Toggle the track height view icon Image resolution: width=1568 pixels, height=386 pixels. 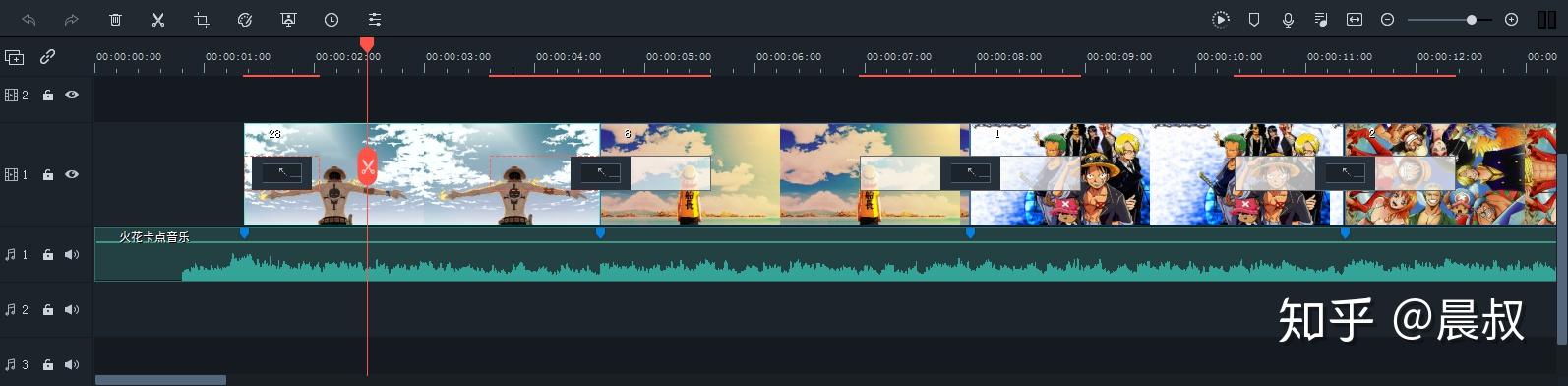click(1546, 20)
